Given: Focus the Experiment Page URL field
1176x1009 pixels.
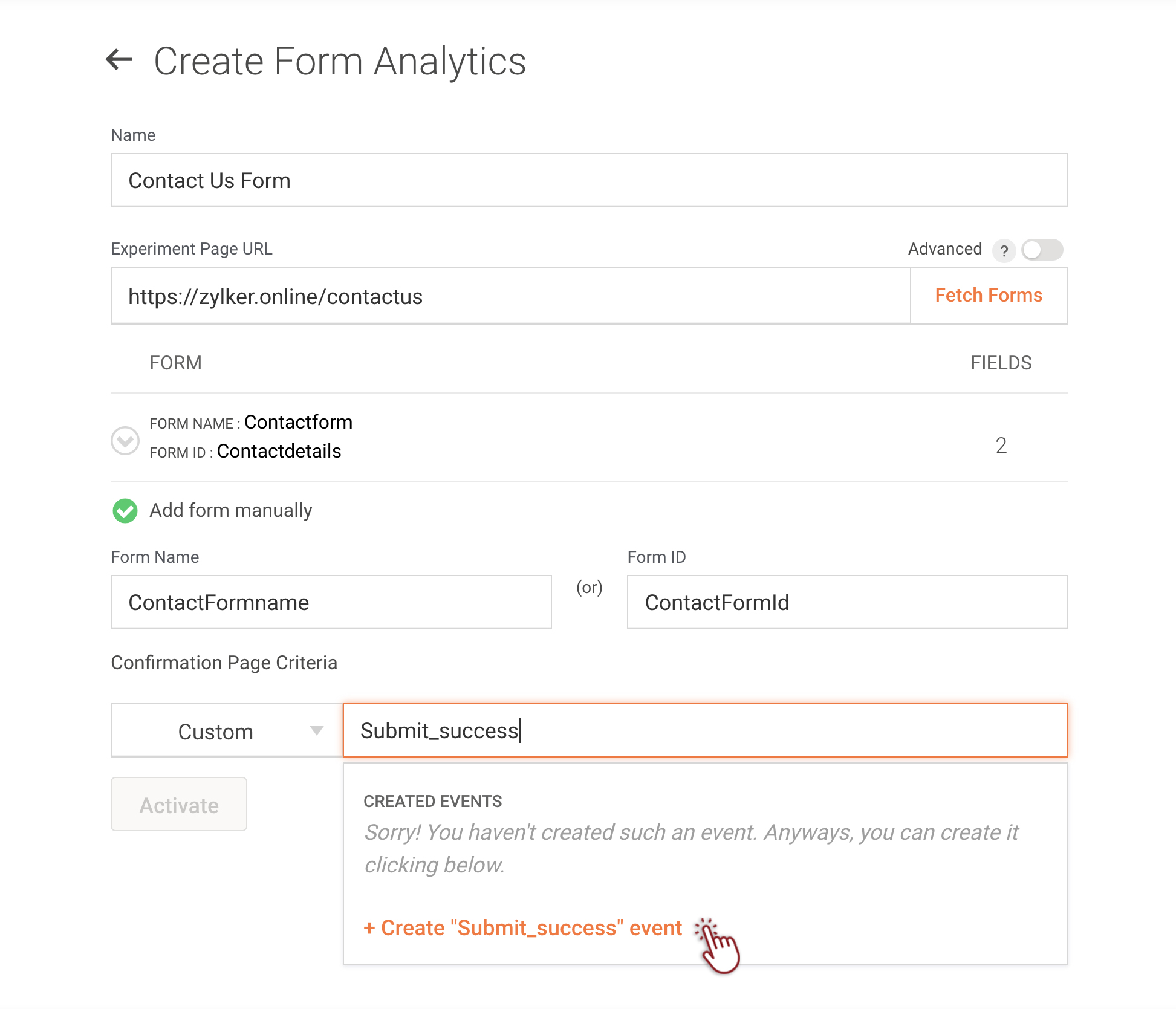Looking at the screenshot, I should (x=510, y=296).
